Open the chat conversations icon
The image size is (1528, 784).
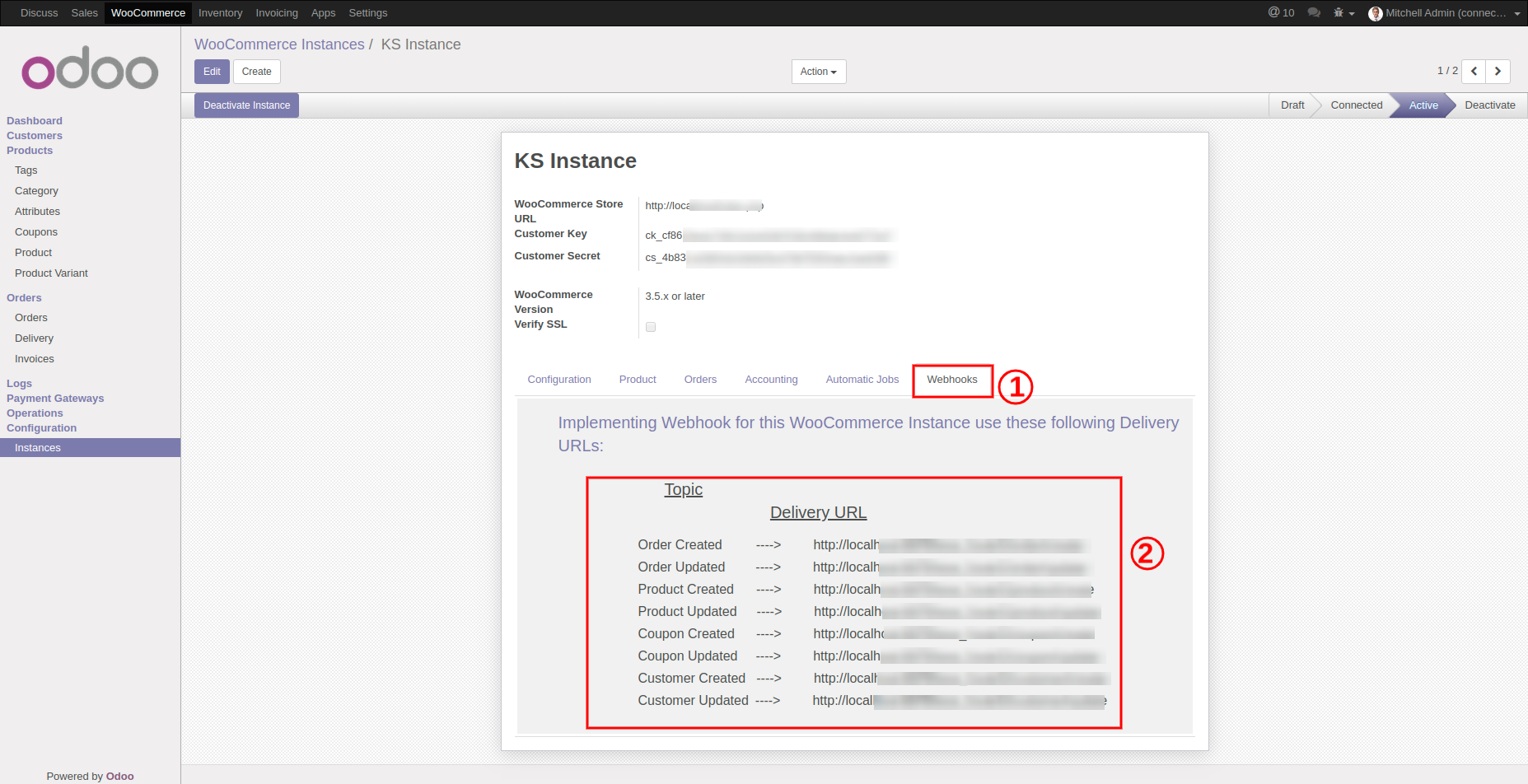pyautogui.click(x=1314, y=13)
